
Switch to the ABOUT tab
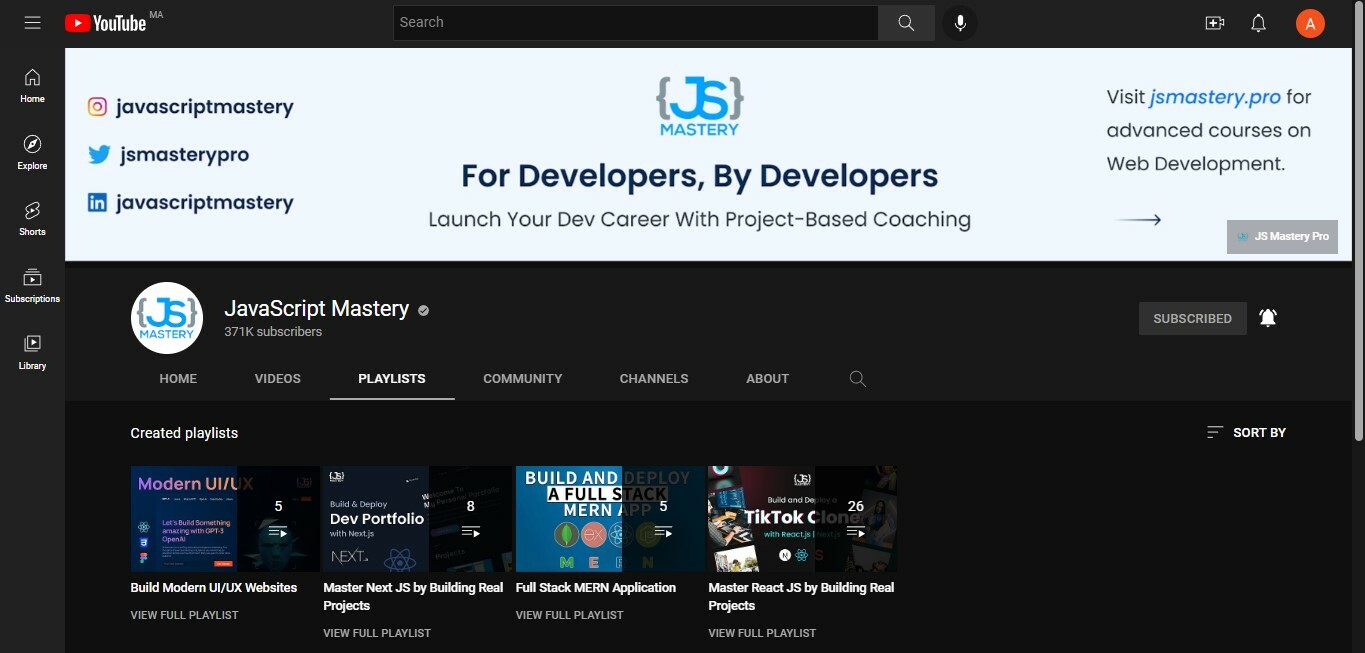pos(768,379)
